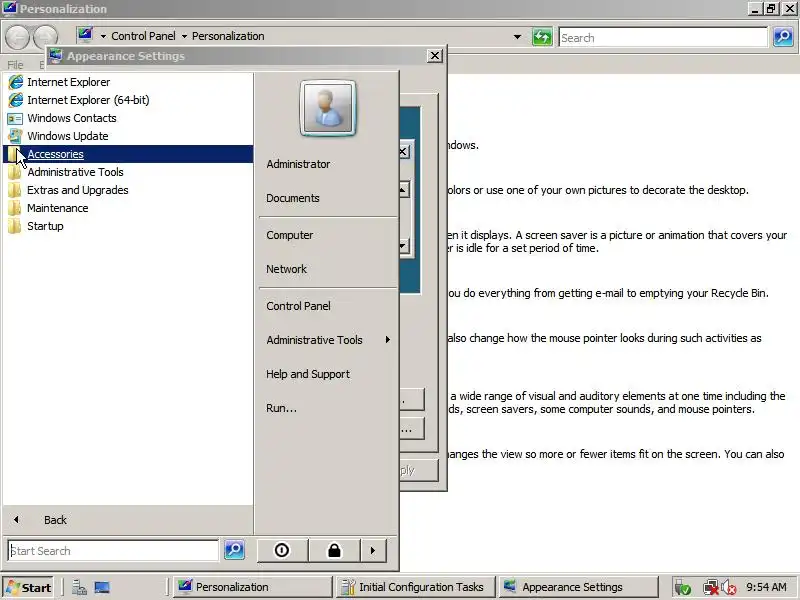
Task: Click the Personalization window Search box
Action: click(663, 37)
